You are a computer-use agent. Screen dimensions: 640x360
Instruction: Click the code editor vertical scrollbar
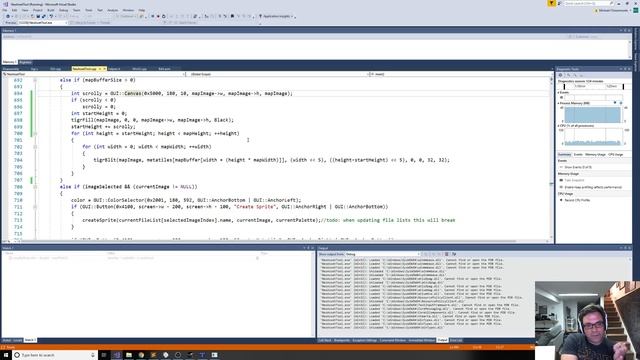(551, 157)
